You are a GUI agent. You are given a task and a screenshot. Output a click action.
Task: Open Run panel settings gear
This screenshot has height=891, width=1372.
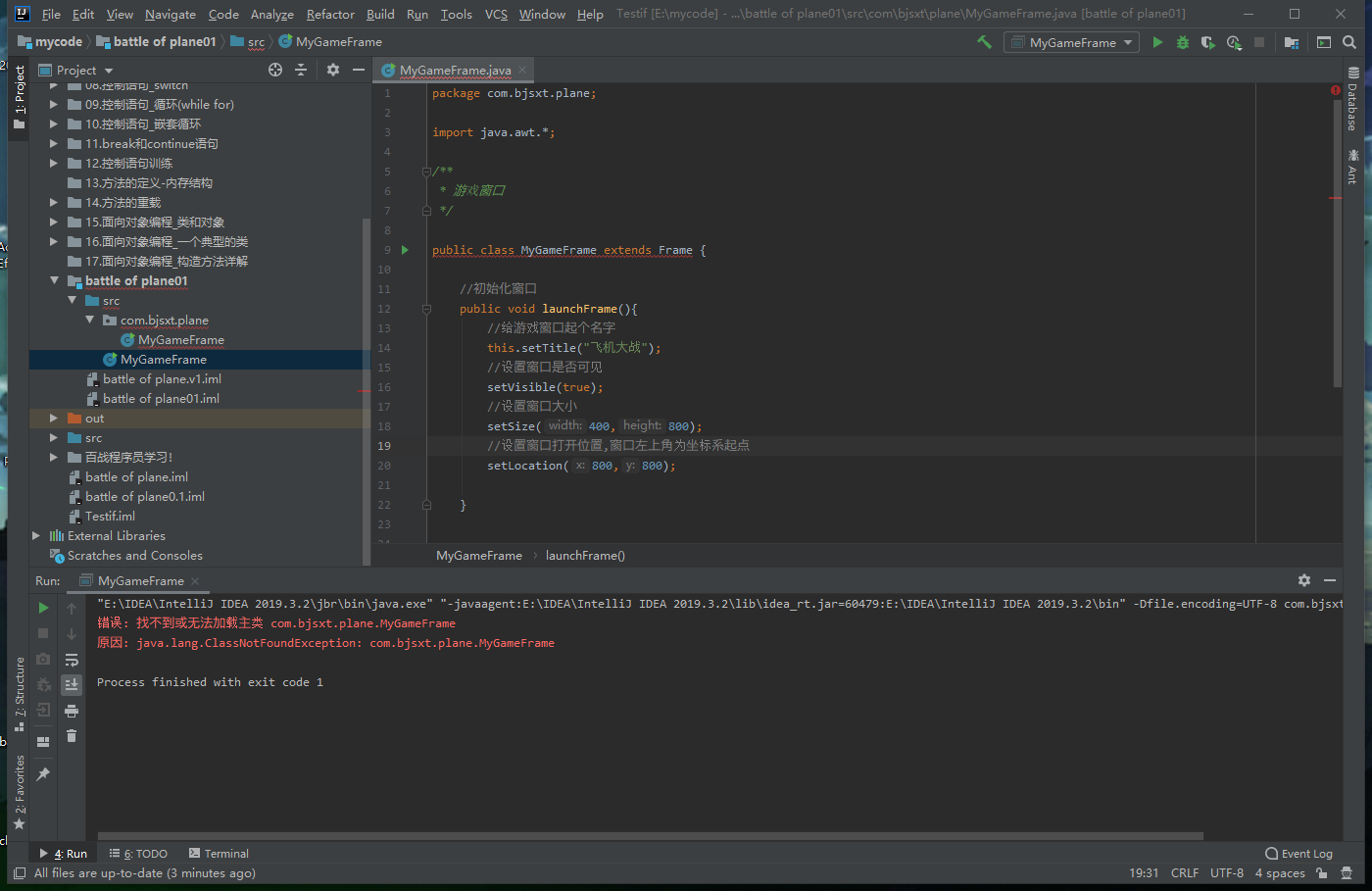[1304, 580]
